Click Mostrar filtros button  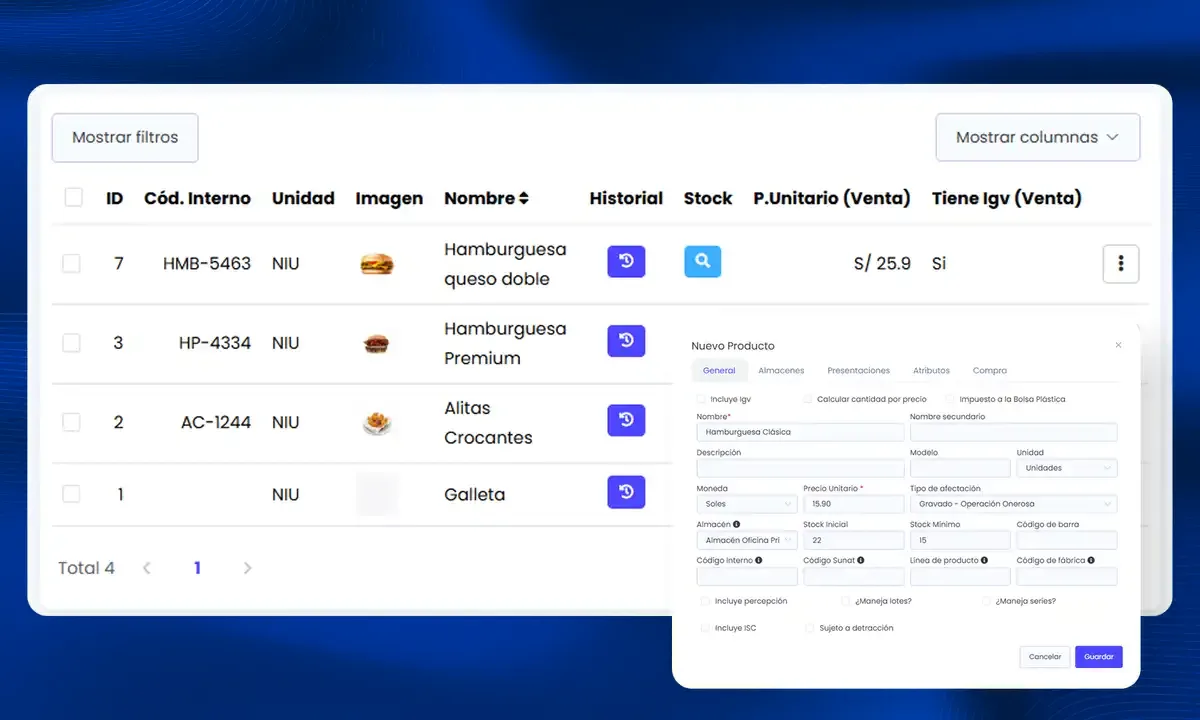125,138
